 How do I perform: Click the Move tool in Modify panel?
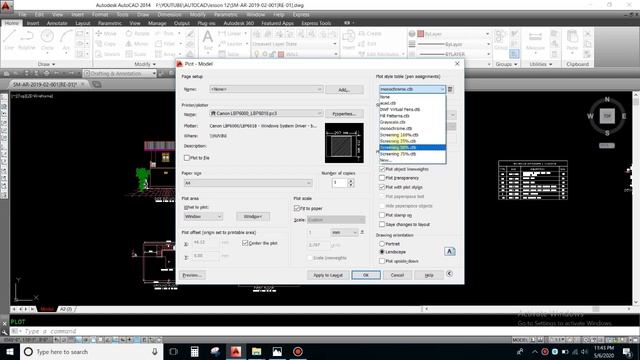coord(106,33)
